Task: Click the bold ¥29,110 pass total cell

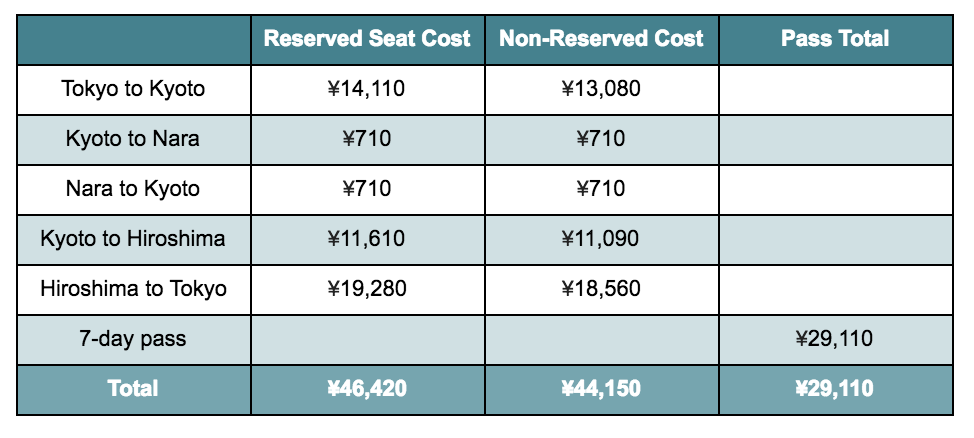Action: (836, 390)
